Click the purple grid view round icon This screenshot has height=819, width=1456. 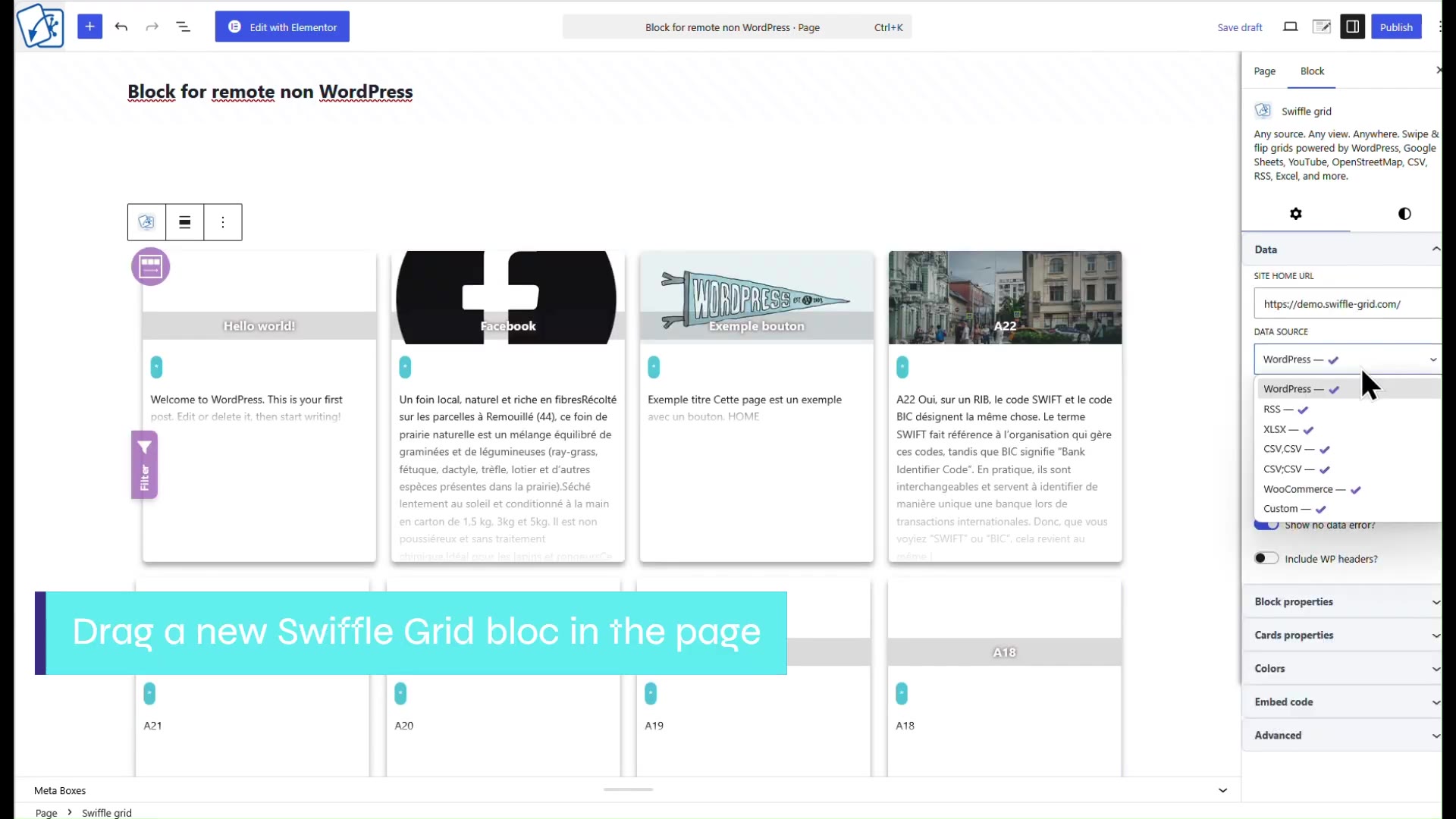click(x=150, y=266)
